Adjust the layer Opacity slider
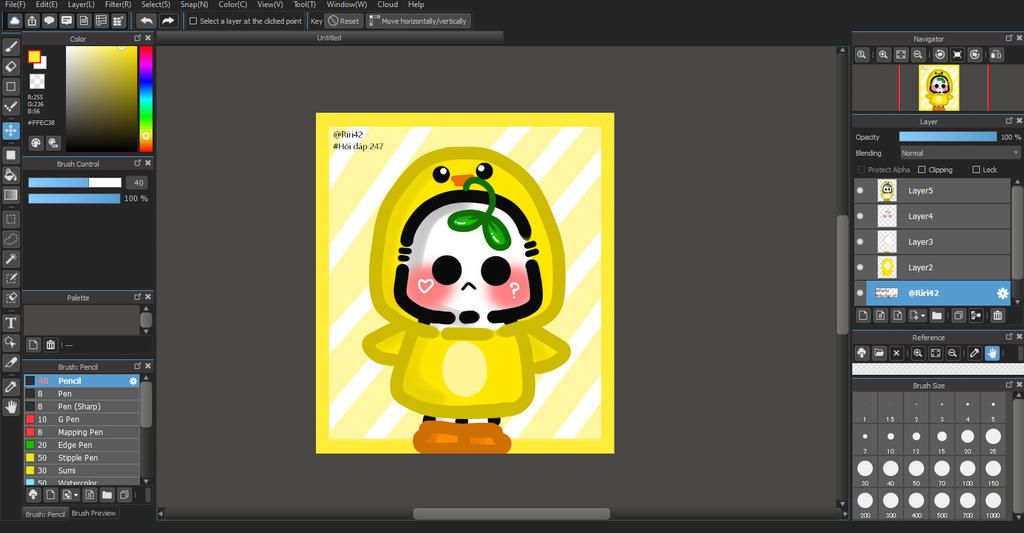 click(948, 137)
